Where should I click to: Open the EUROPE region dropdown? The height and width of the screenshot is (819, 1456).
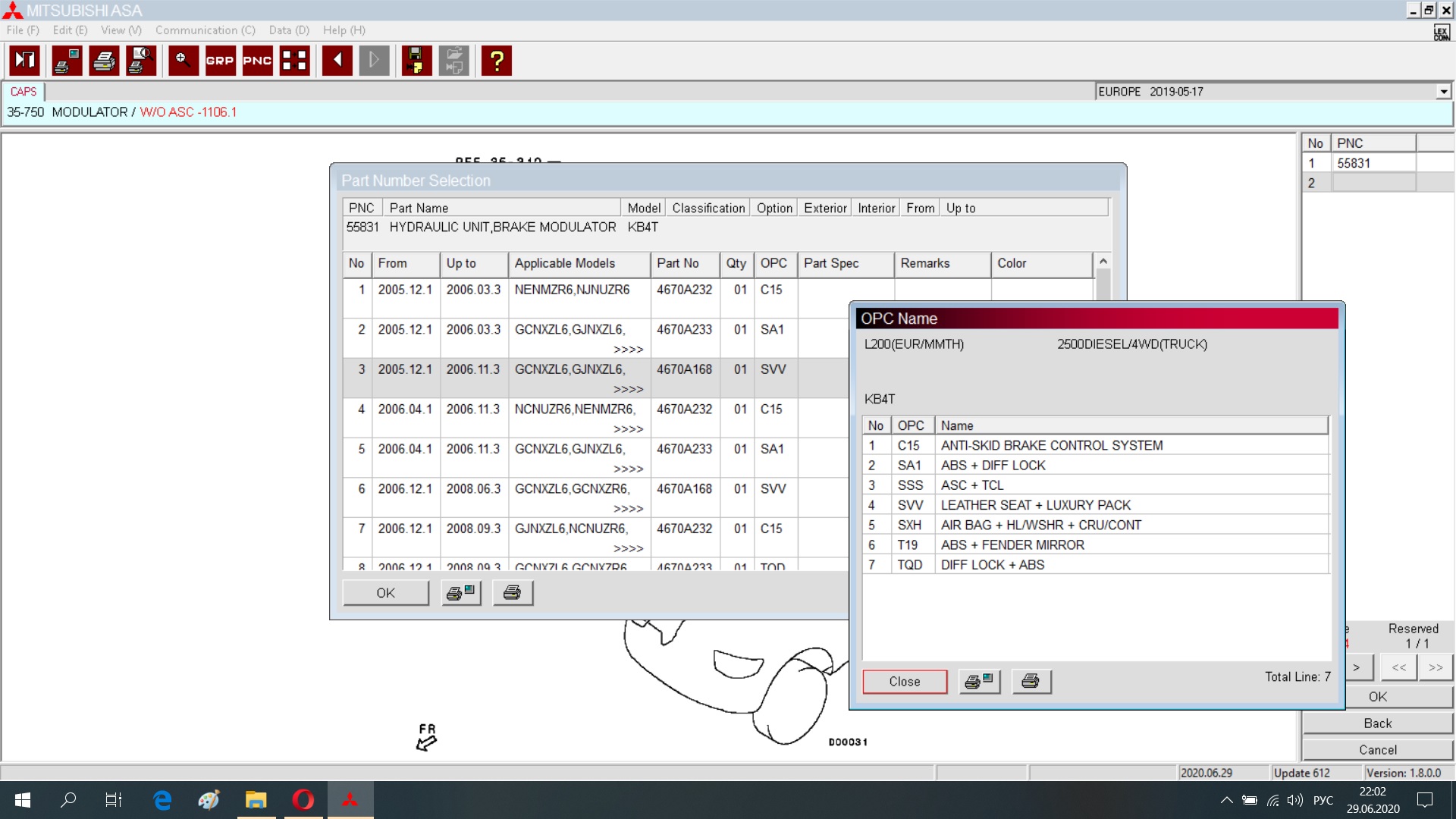[1443, 92]
